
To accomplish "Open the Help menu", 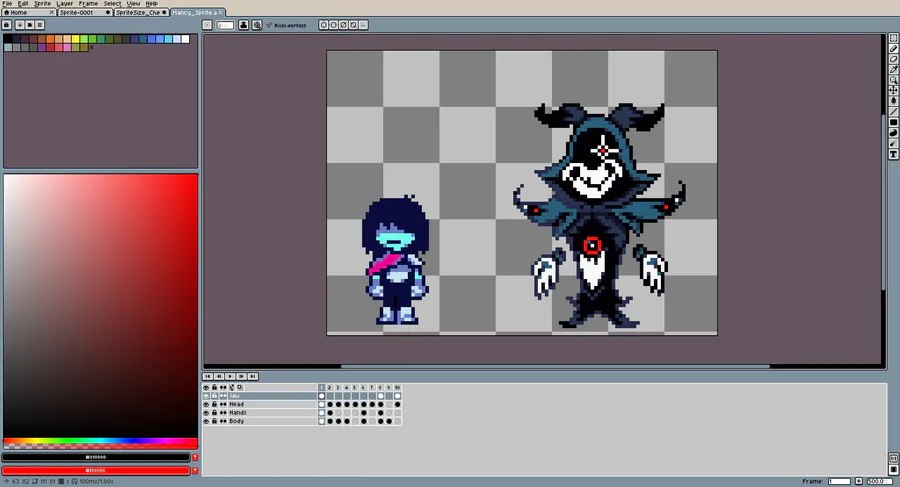I will tap(152, 3).
